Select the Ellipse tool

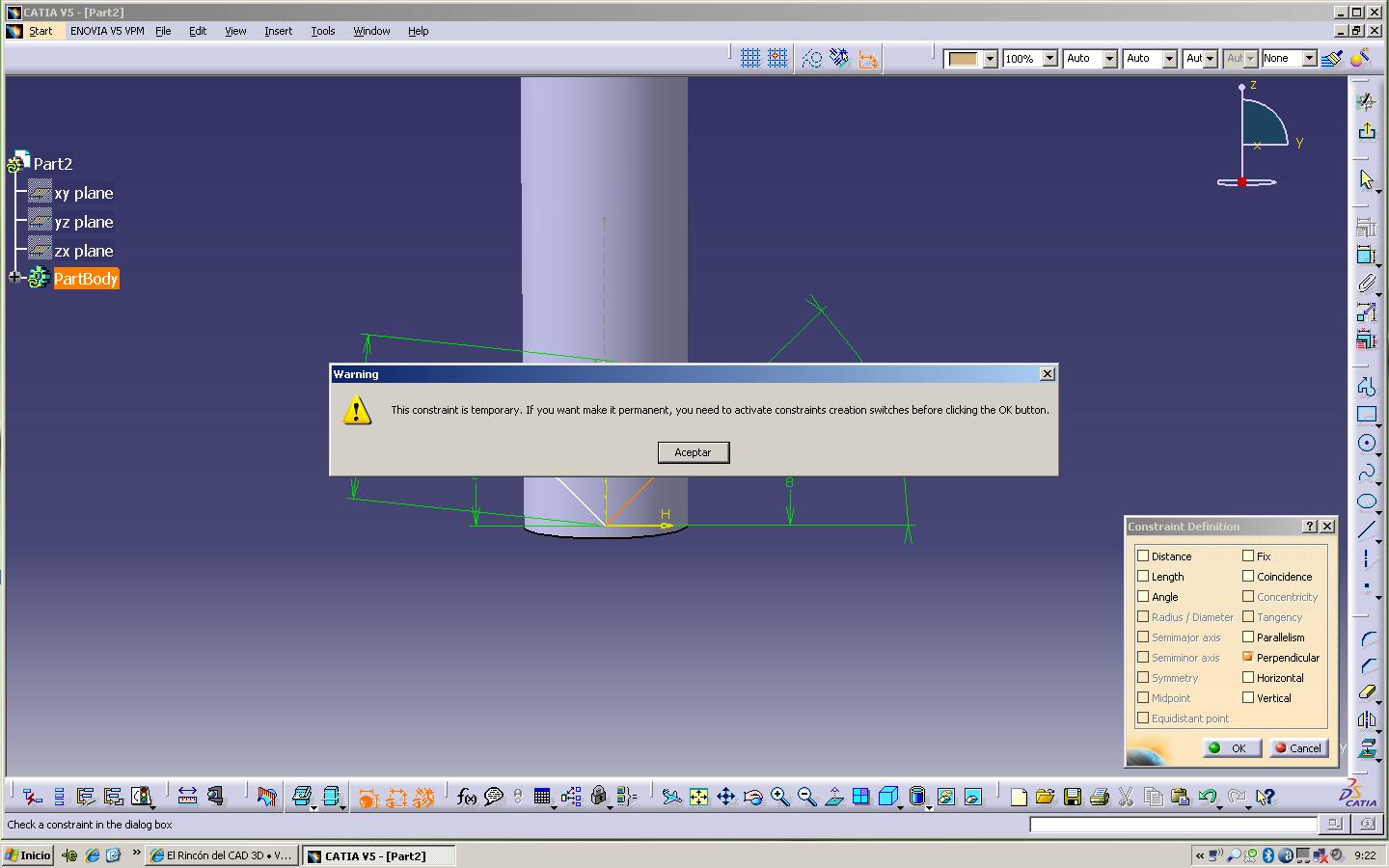coord(1366,502)
